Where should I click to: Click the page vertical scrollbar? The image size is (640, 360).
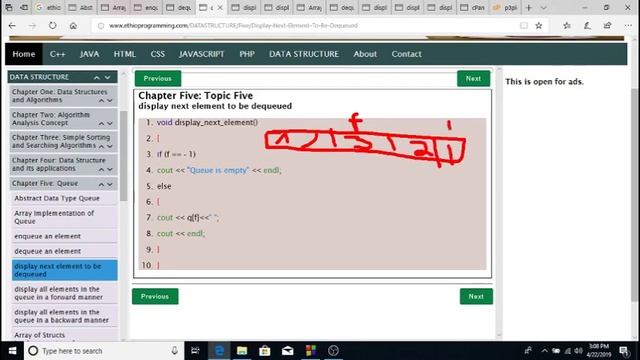pyautogui.click(x=634, y=195)
